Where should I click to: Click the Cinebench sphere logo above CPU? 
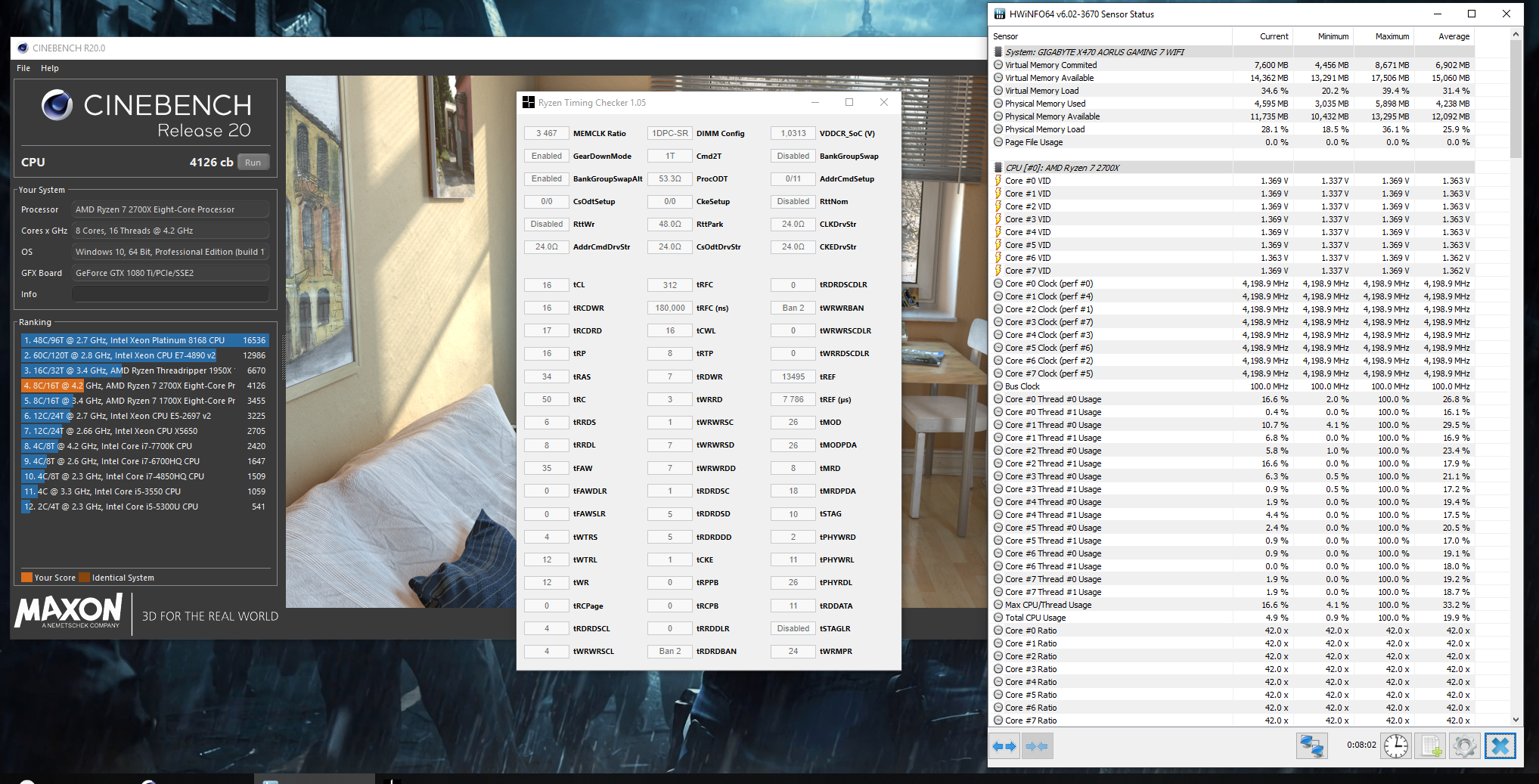(x=57, y=105)
